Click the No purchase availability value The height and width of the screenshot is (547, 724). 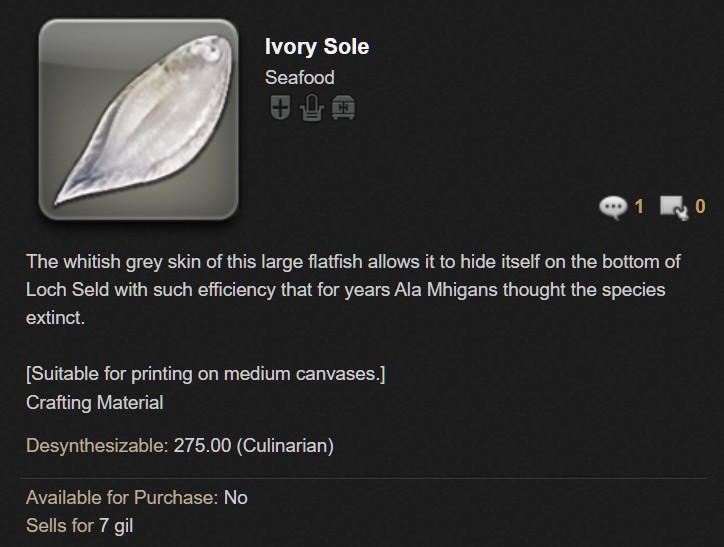coord(236,497)
